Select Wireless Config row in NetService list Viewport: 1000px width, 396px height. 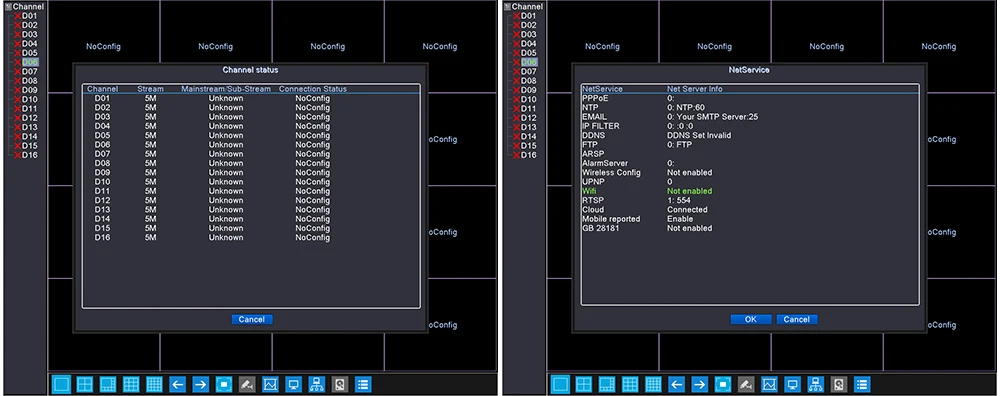pyautogui.click(x=749, y=173)
